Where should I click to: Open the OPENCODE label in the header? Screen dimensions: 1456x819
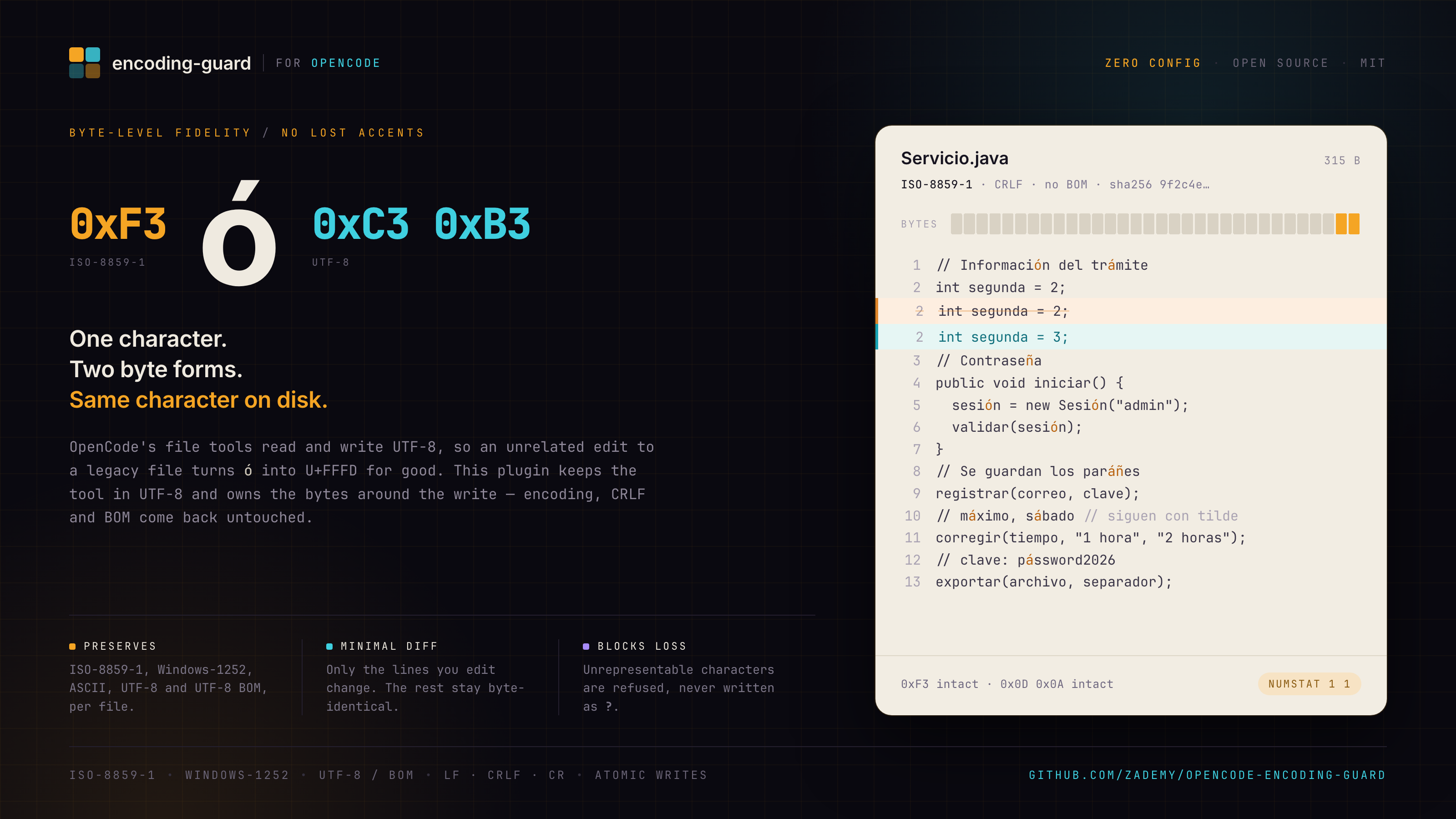346,63
